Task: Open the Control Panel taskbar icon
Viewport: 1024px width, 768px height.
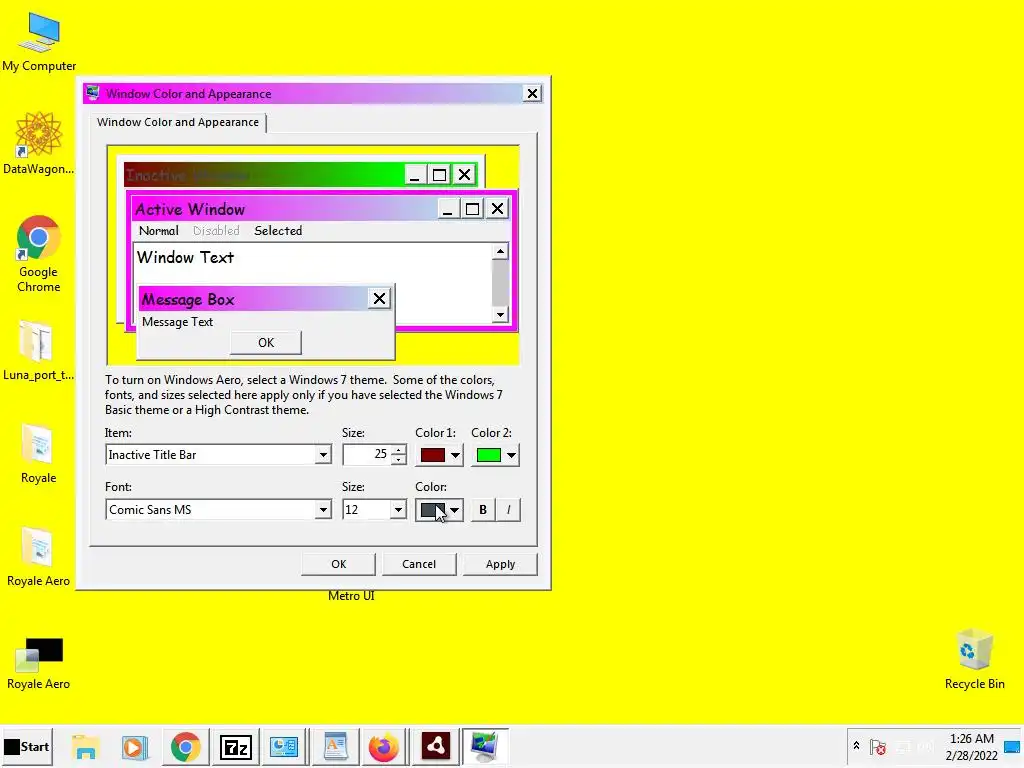Action: [284, 746]
